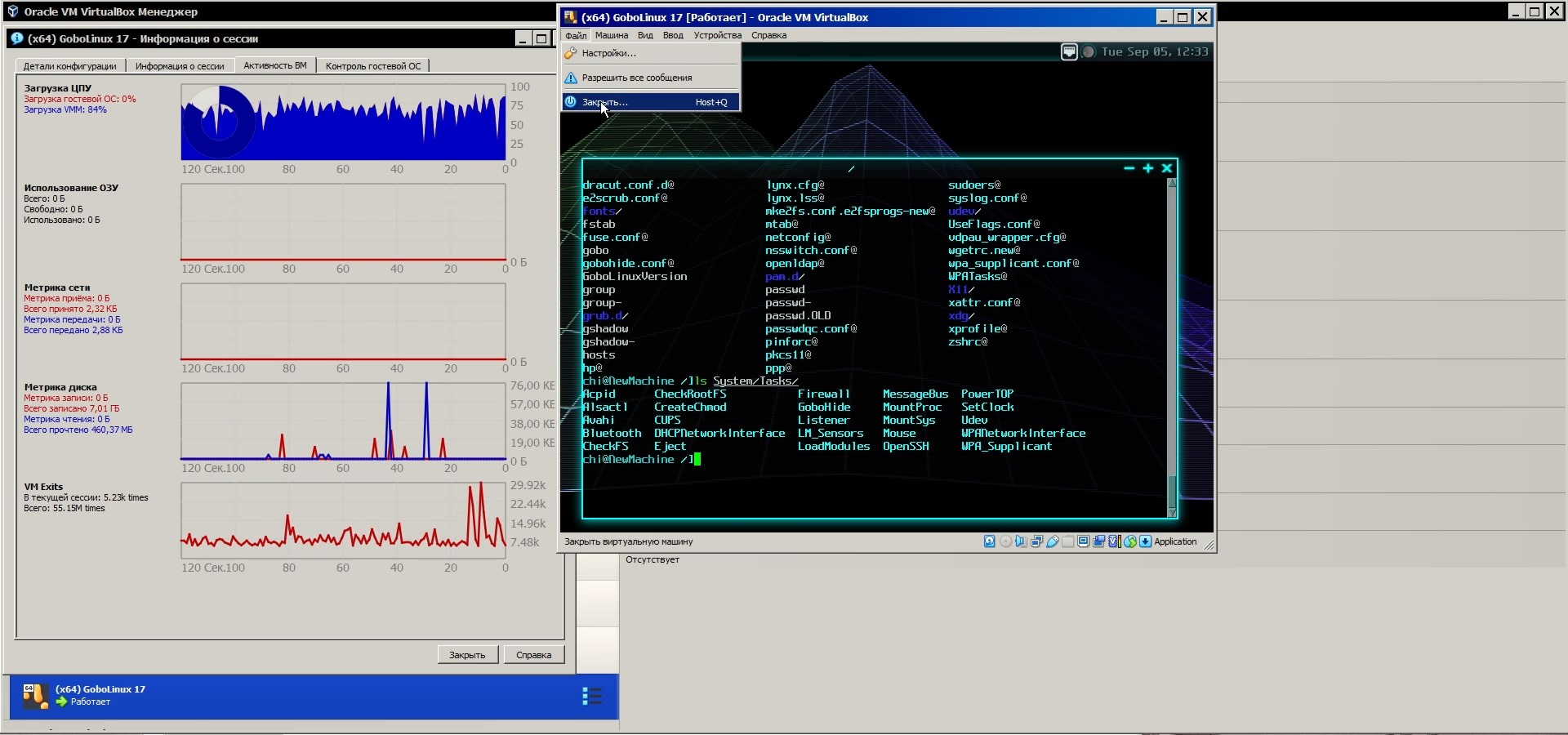Select 'Разрешить все сообщения' menu entry
1568x735 pixels.
tap(636, 78)
